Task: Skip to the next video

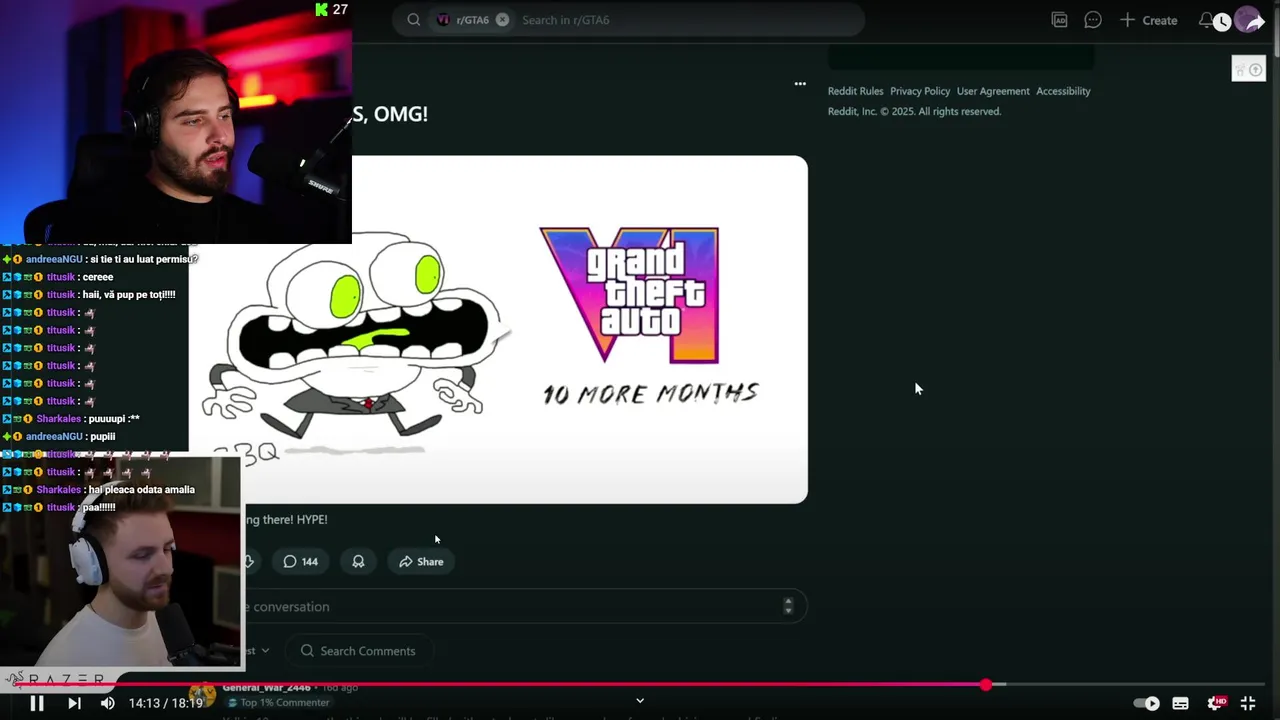Action: [x=74, y=703]
